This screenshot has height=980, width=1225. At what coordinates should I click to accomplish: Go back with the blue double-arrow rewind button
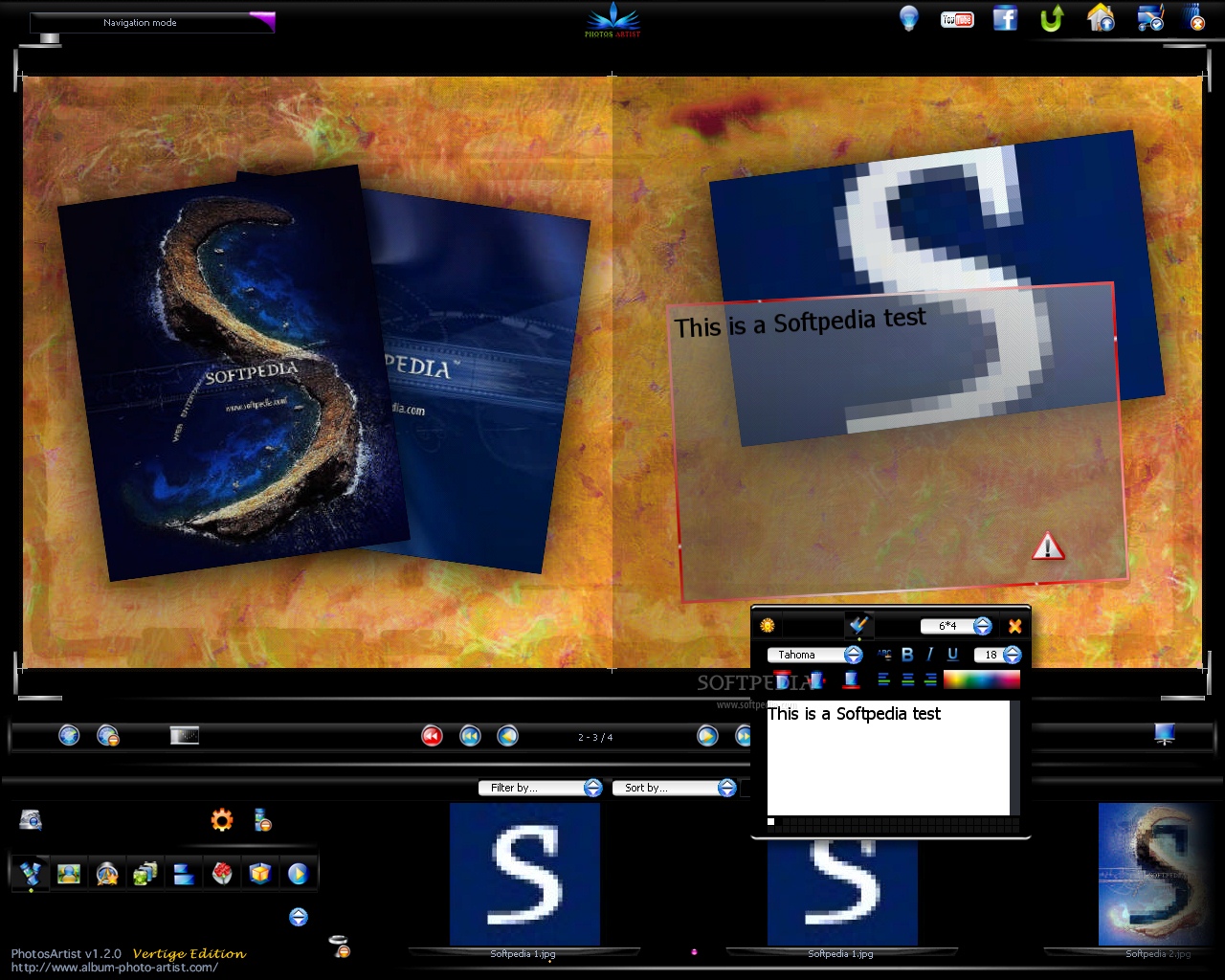coord(470,735)
